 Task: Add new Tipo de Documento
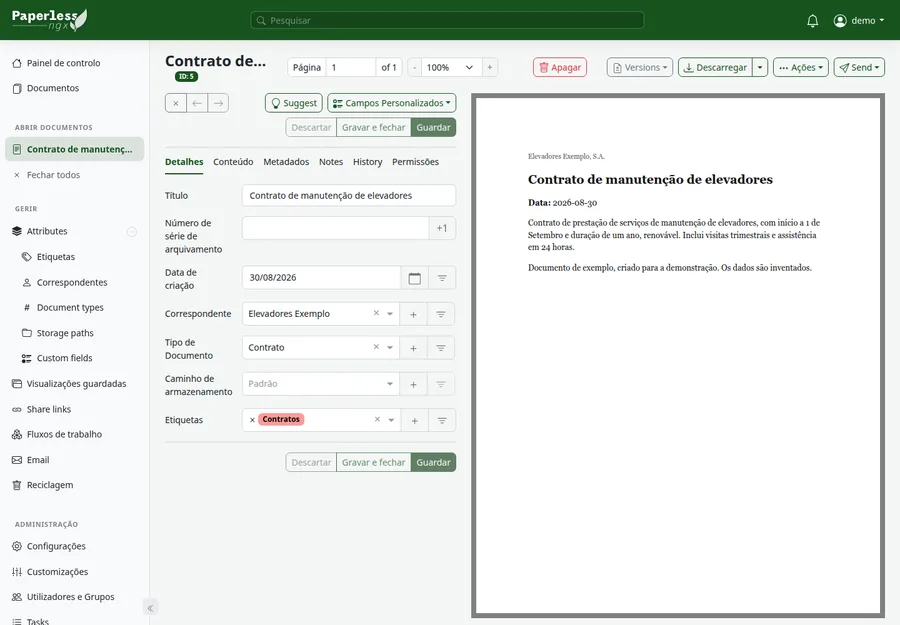(x=413, y=348)
